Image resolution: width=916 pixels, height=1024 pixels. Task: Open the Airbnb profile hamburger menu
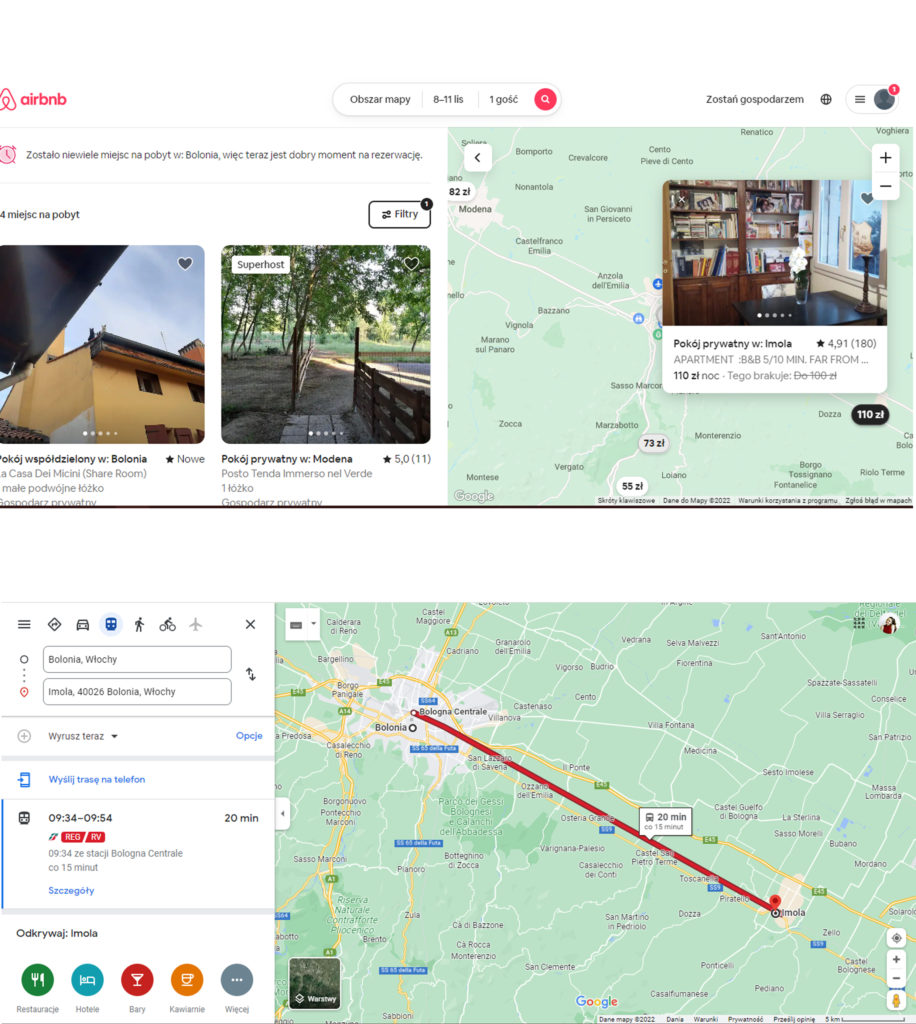click(x=860, y=99)
